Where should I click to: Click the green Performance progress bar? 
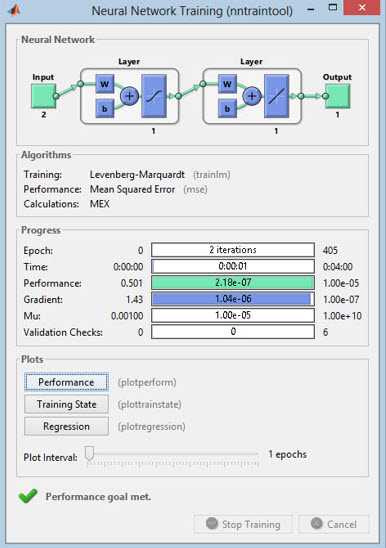(233, 282)
